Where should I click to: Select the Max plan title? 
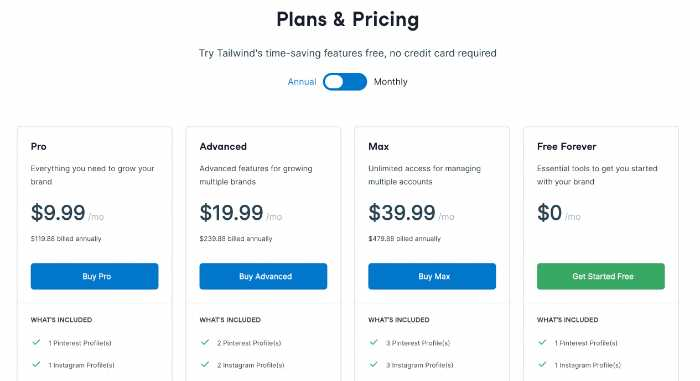(379, 147)
